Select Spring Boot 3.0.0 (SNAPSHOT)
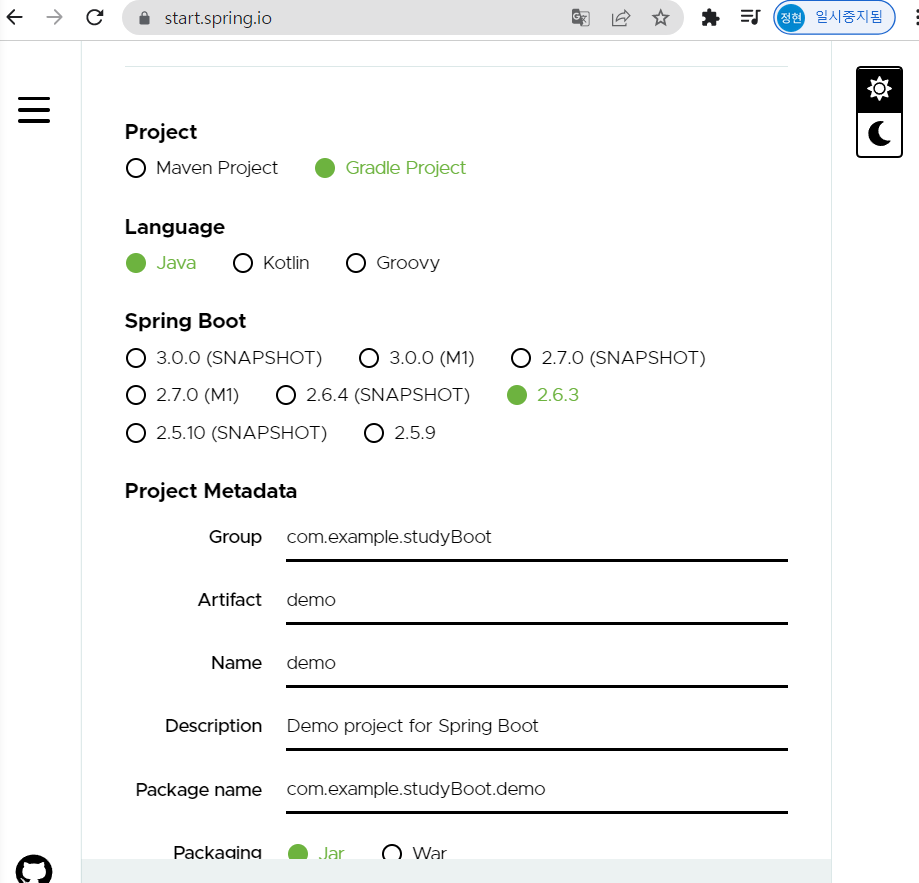Viewport: 919px width, 883px height. tap(224, 358)
